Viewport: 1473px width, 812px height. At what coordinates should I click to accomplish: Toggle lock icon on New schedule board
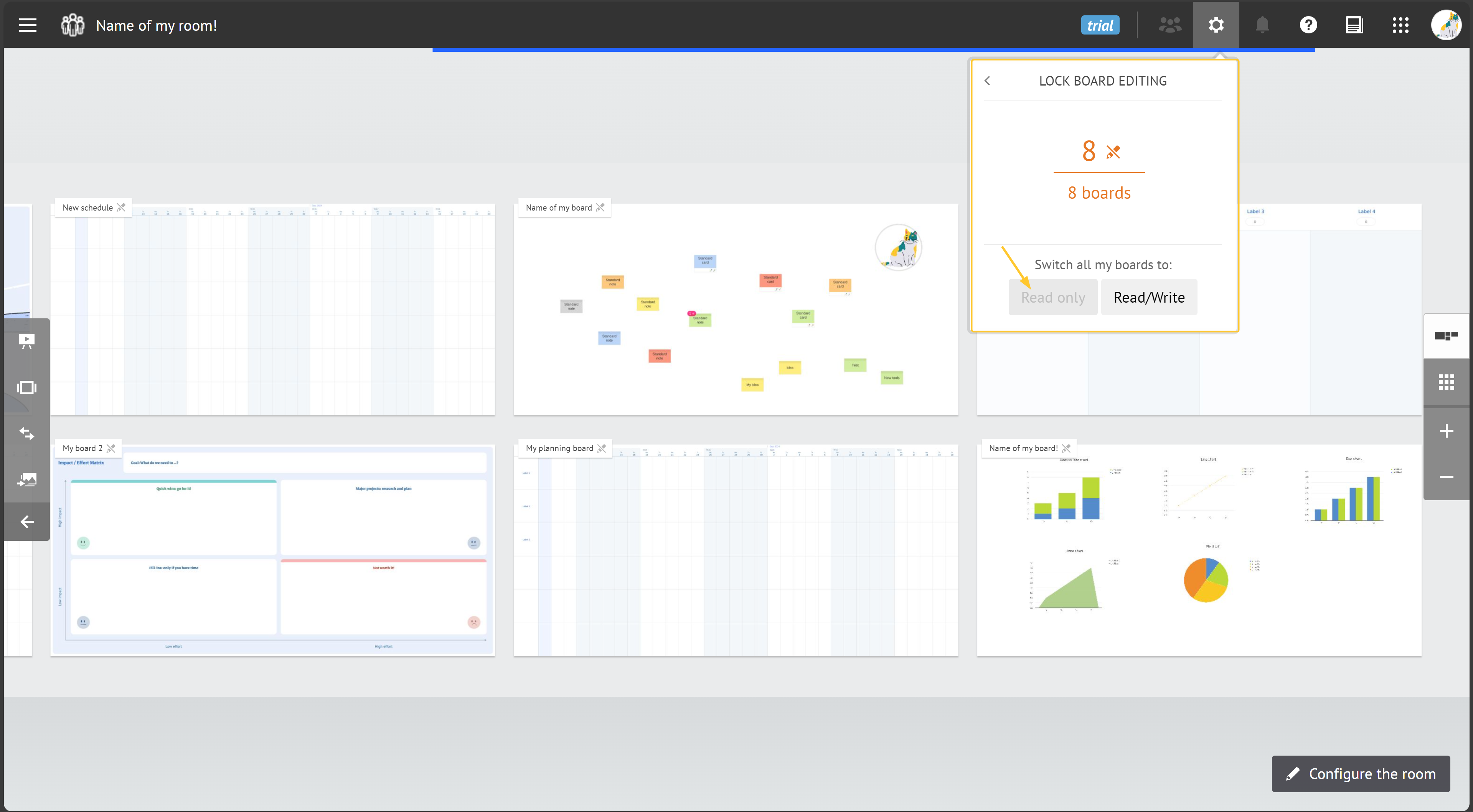(x=121, y=208)
